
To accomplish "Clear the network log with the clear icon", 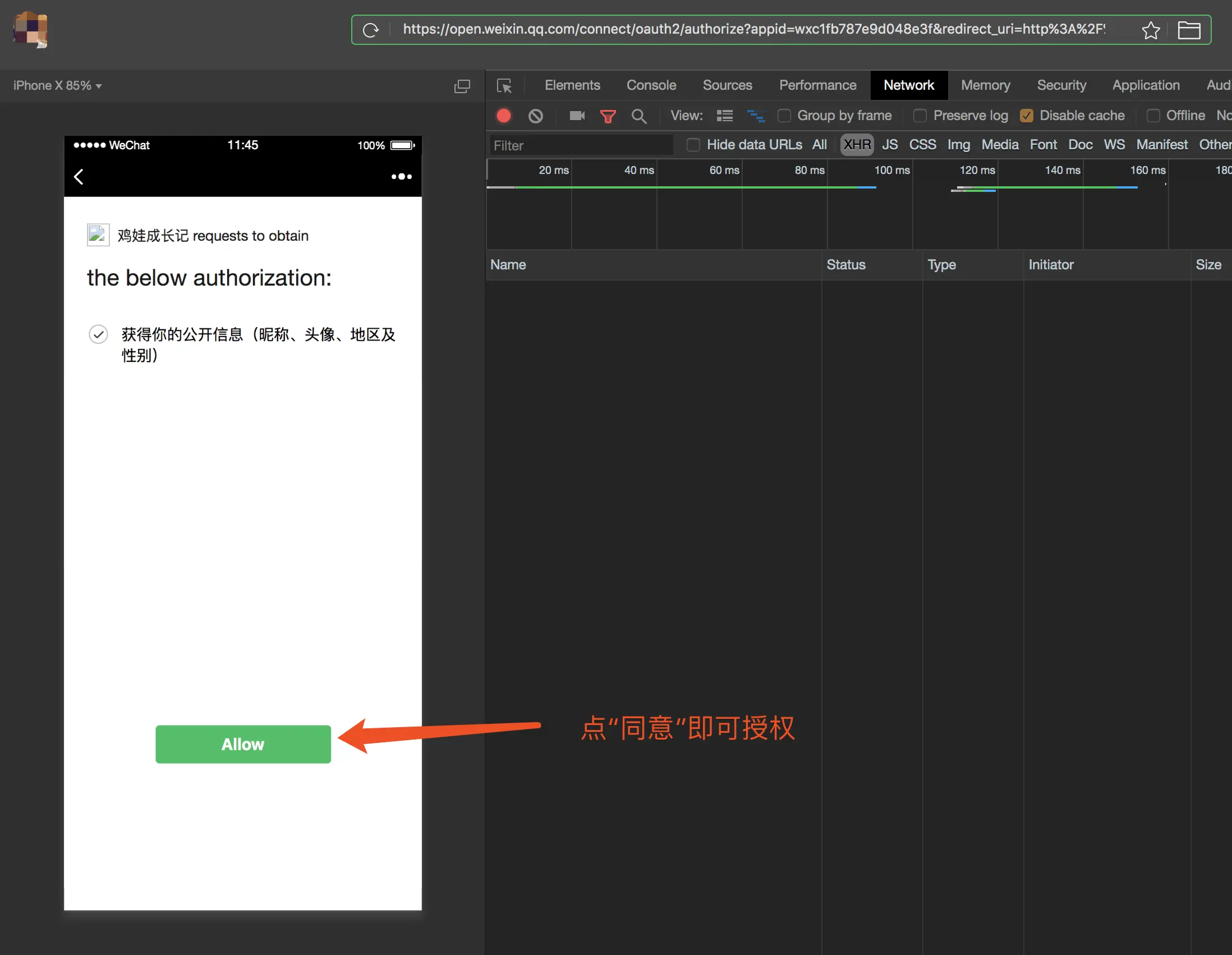I will click(x=535, y=116).
